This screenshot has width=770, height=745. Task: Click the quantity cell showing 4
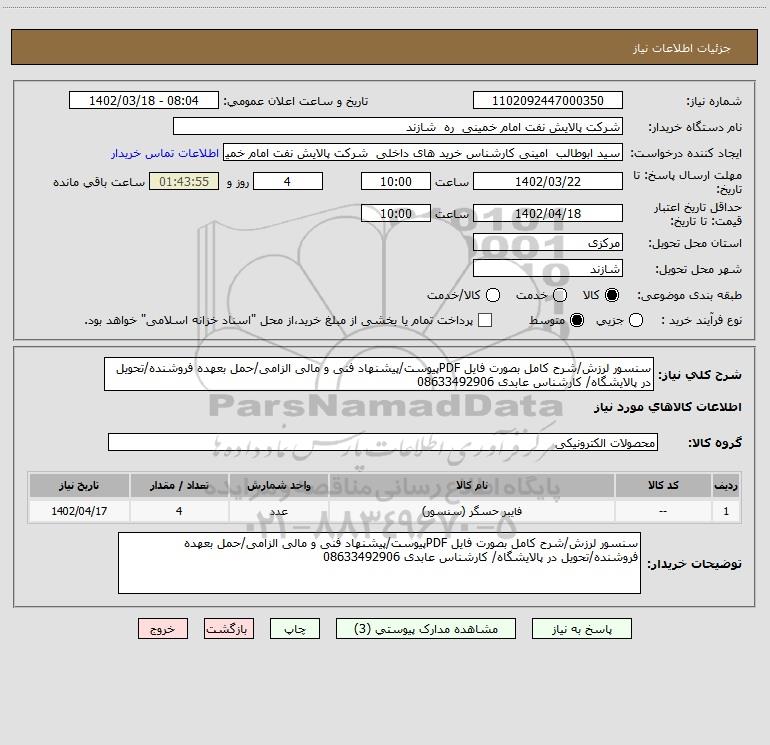[x=179, y=511]
